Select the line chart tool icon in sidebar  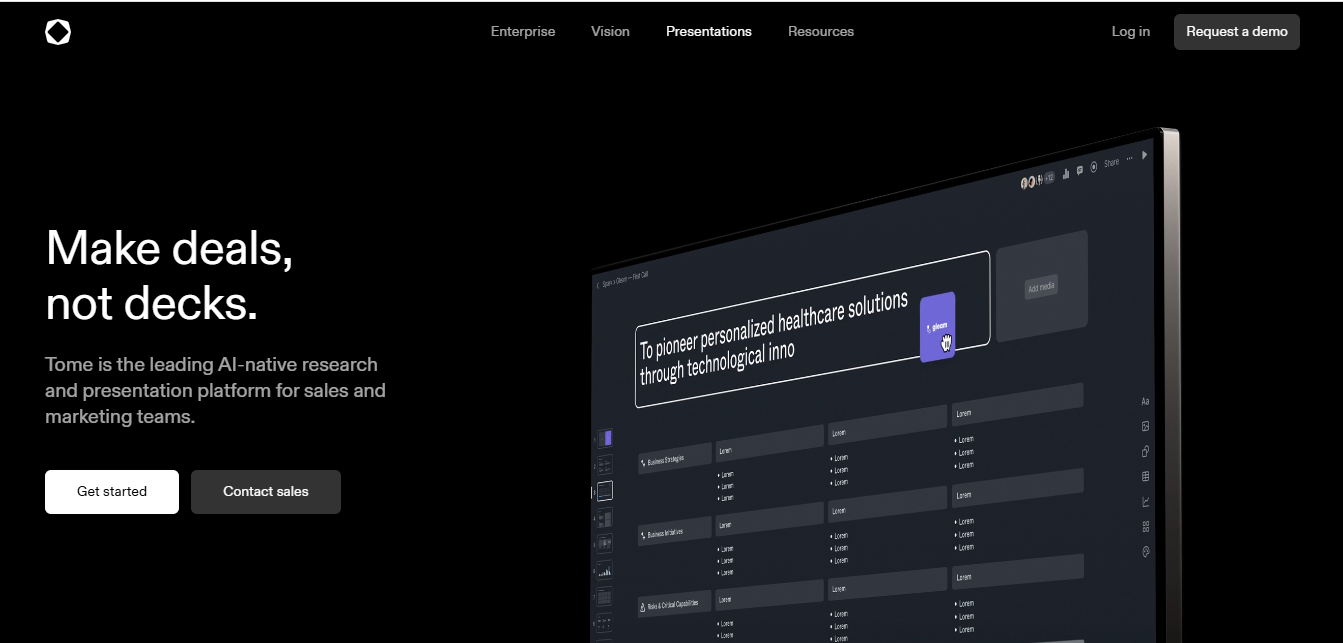pyautogui.click(x=1145, y=501)
